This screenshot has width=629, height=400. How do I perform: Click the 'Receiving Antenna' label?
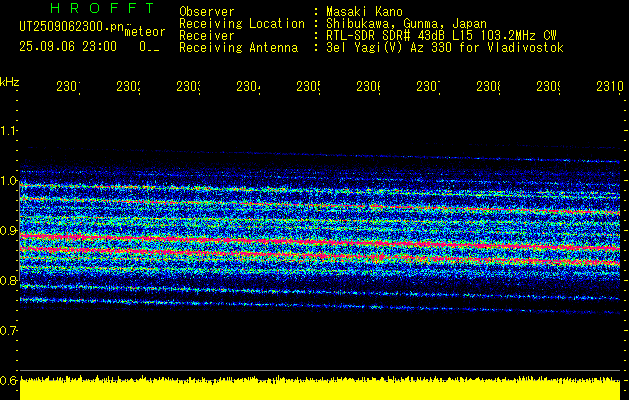point(238,48)
